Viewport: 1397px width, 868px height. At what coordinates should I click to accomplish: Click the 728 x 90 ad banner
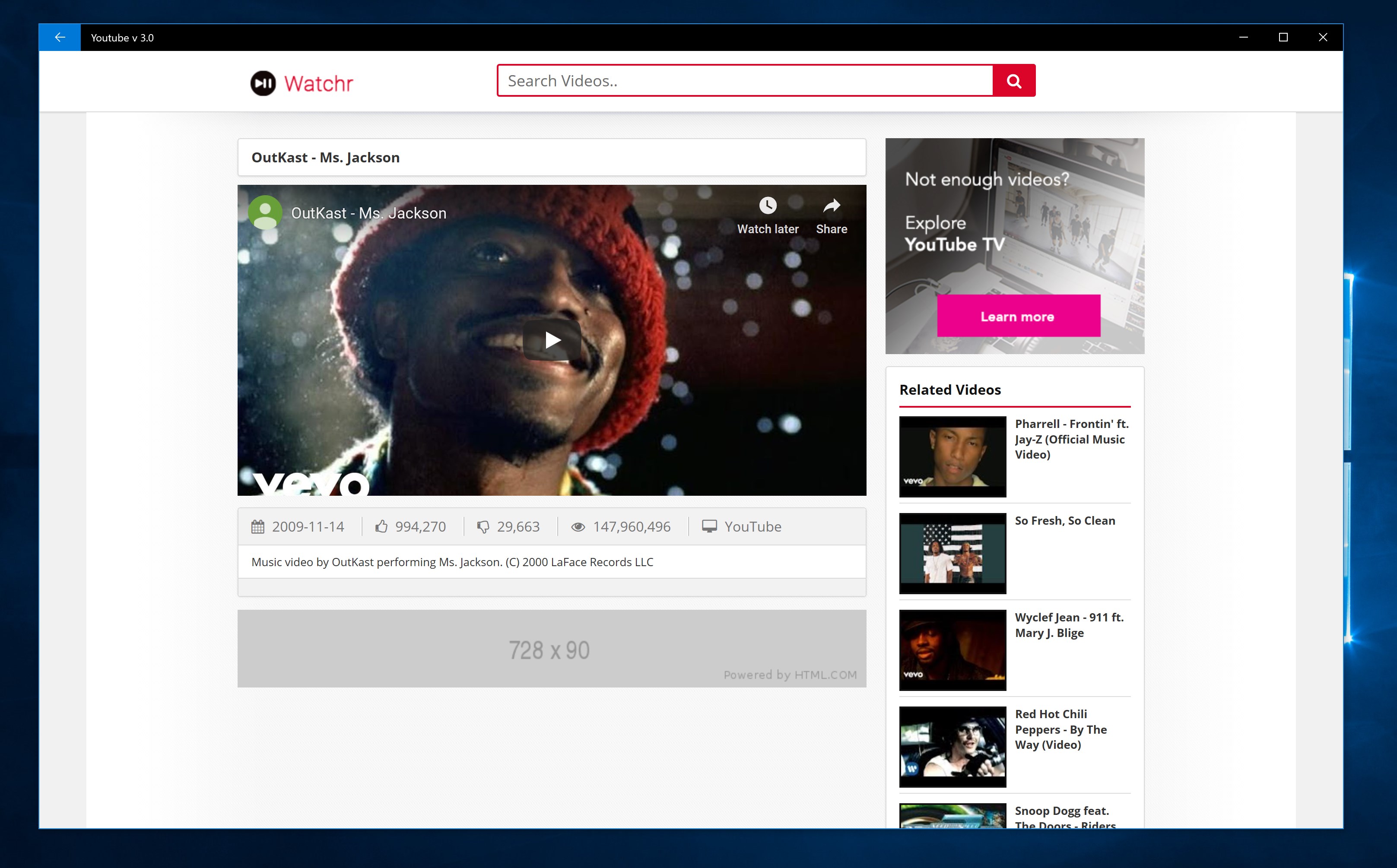551,649
